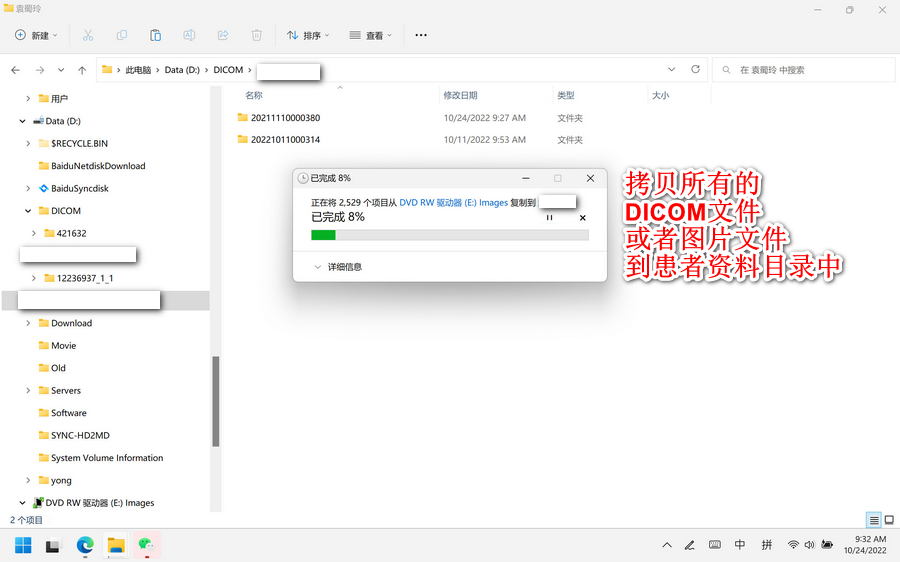
Task: Expand 详细信息 in the copy dialog
Action: coord(338,267)
